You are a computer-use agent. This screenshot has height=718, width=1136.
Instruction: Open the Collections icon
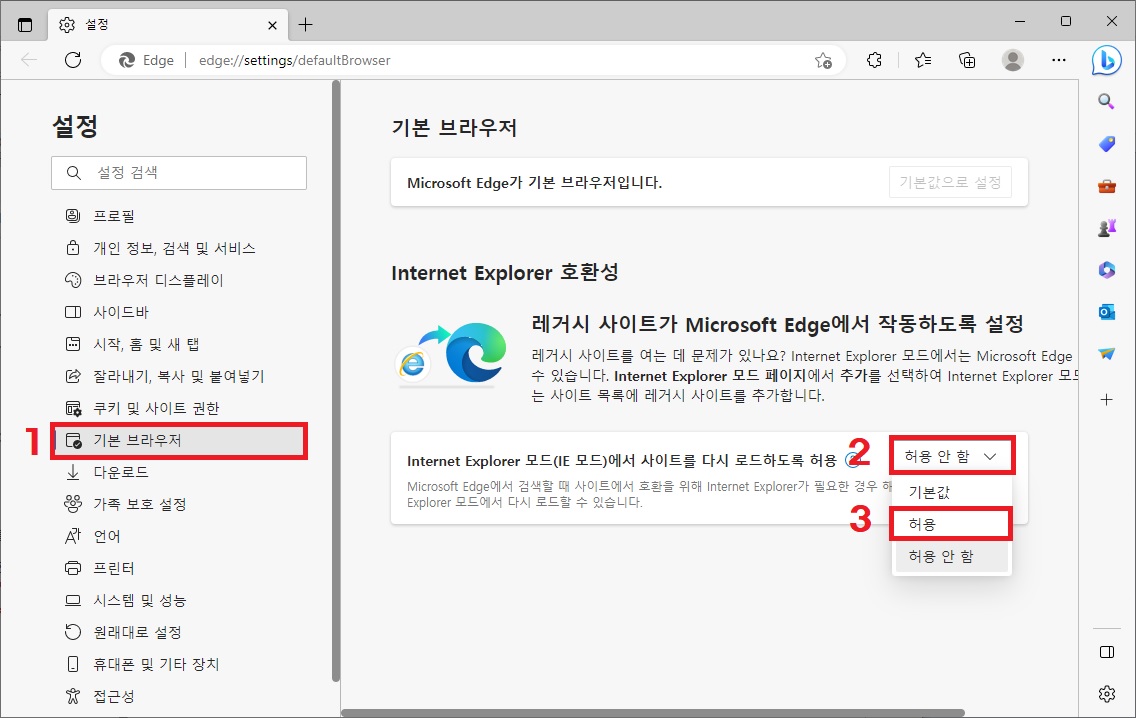pyautogui.click(x=967, y=60)
